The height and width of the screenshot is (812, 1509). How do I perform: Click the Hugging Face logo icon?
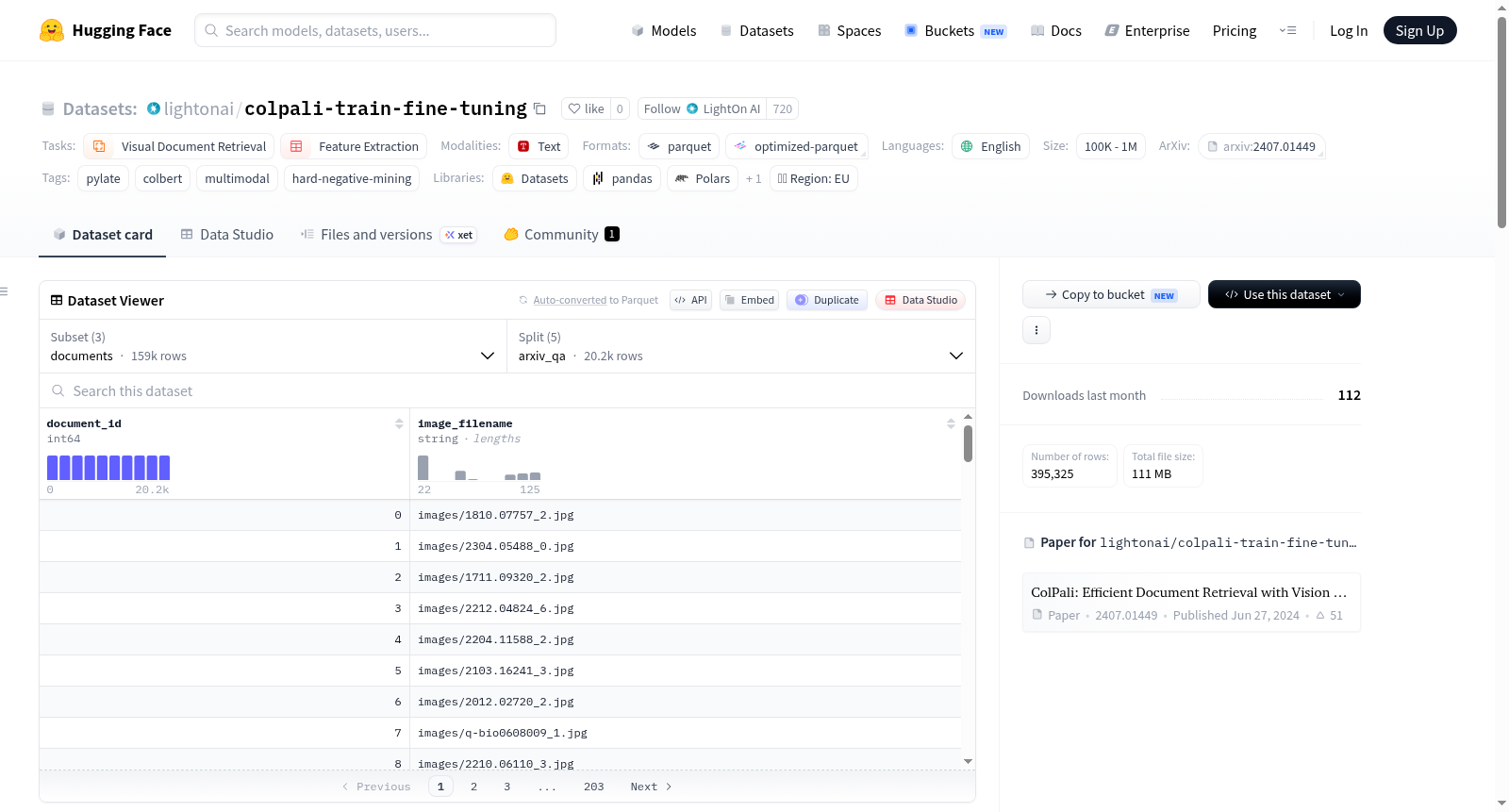[52, 30]
